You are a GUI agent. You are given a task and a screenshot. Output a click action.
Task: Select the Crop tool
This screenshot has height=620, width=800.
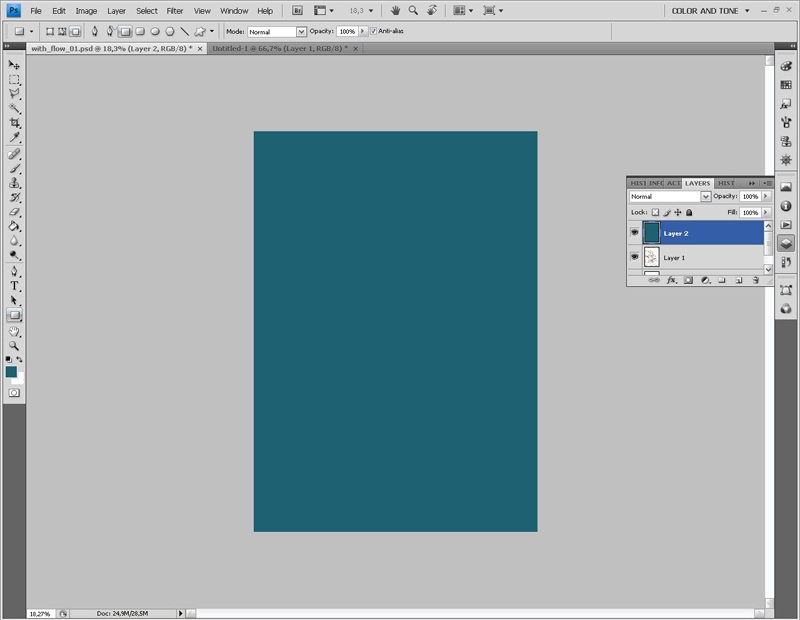14,122
